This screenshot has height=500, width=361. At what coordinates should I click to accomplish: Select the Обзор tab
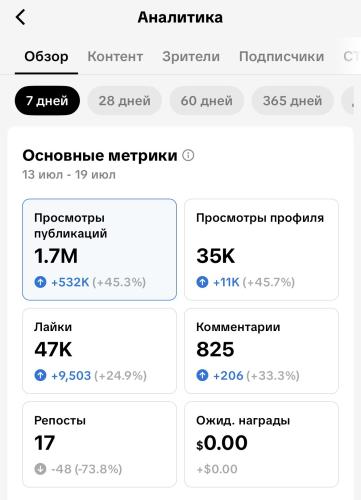46,56
